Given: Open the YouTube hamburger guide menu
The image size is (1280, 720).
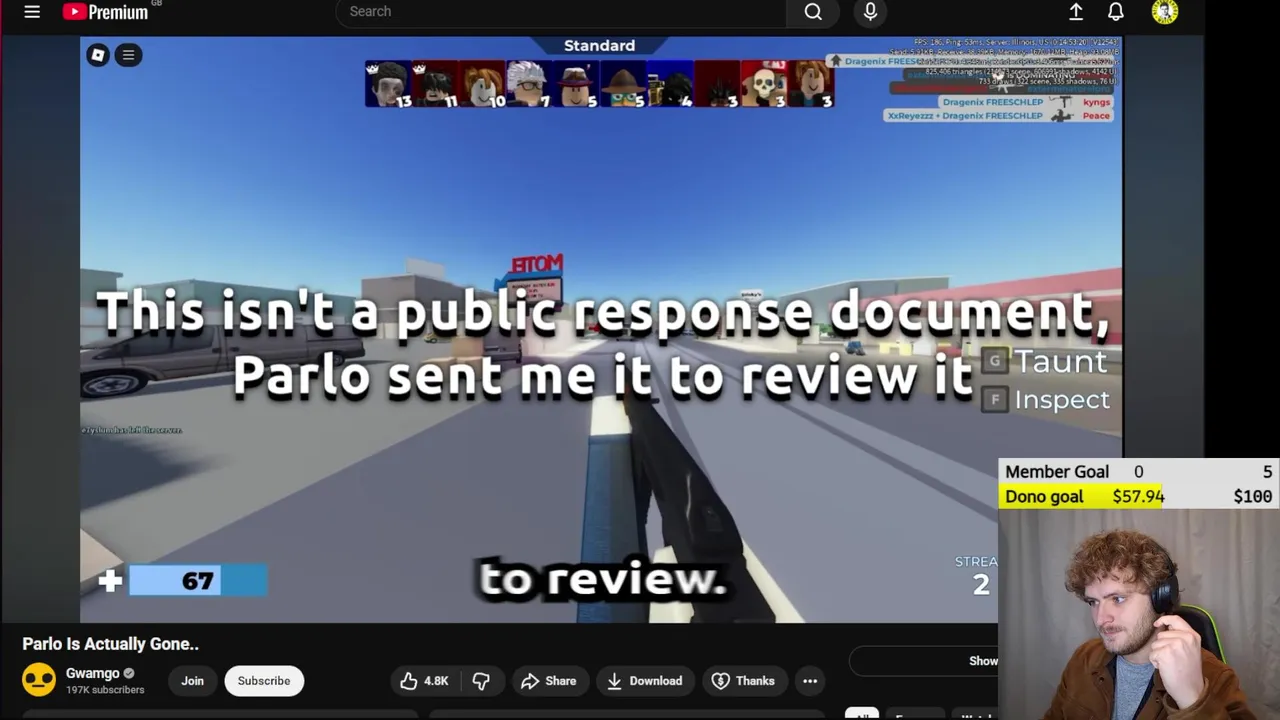Looking at the screenshot, I should [32, 12].
